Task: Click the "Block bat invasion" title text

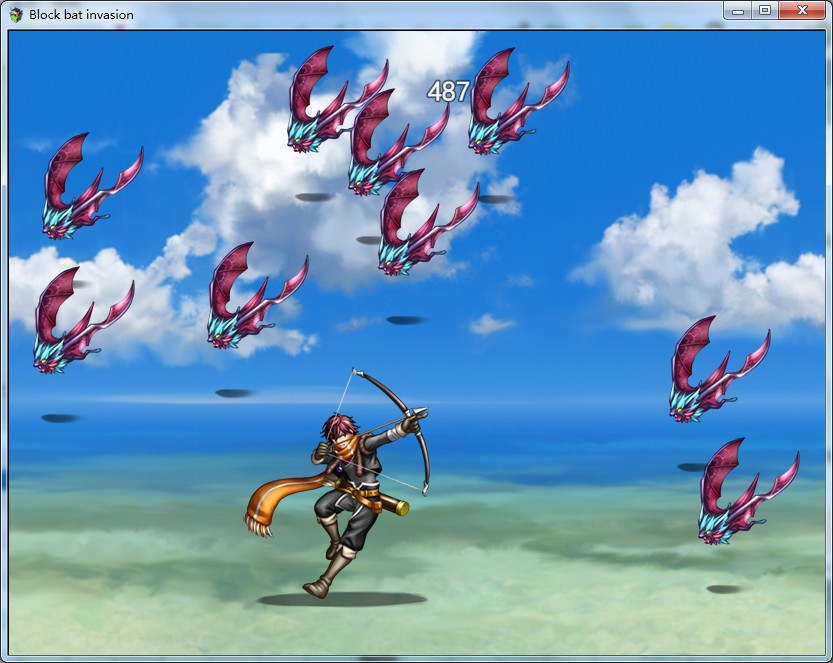Action: [81, 15]
